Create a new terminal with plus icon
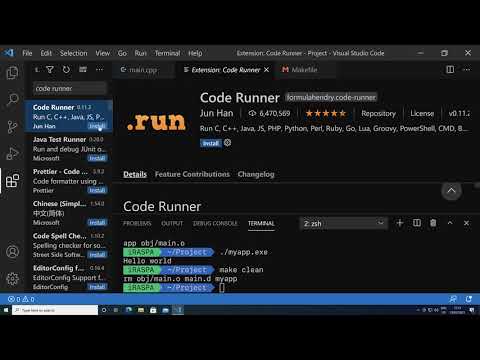 (400, 223)
